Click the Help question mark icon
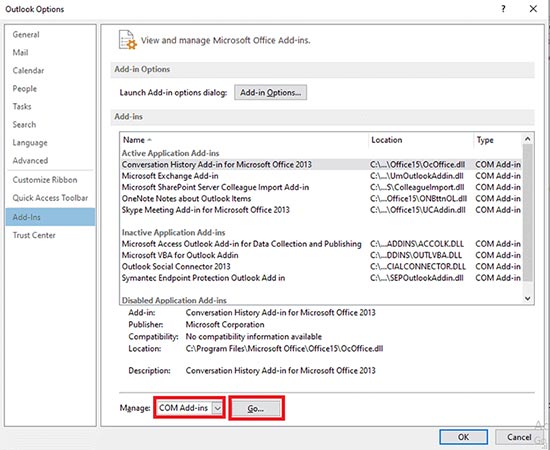Image resolution: width=550 pixels, height=450 pixels. 503,9
